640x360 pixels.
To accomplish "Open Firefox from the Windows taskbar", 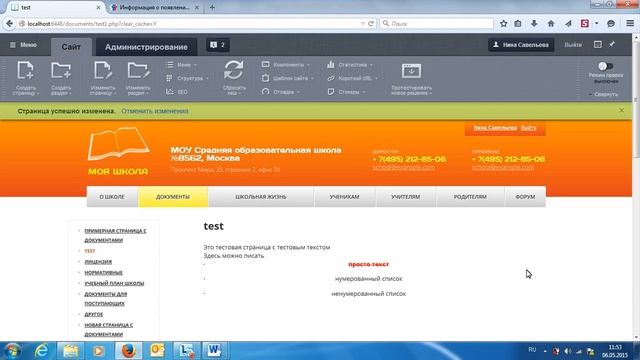I will coord(128,351).
